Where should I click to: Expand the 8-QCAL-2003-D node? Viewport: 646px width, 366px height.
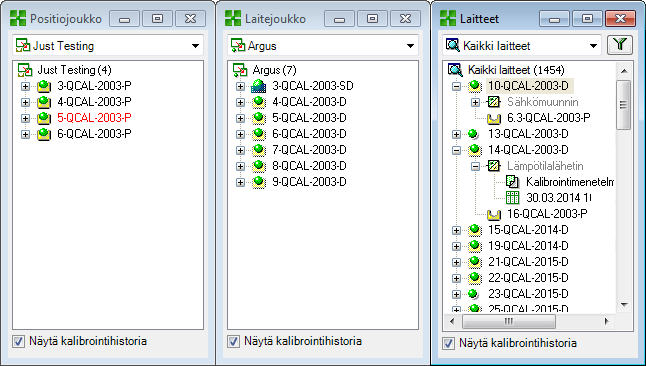pyautogui.click(x=241, y=166)
